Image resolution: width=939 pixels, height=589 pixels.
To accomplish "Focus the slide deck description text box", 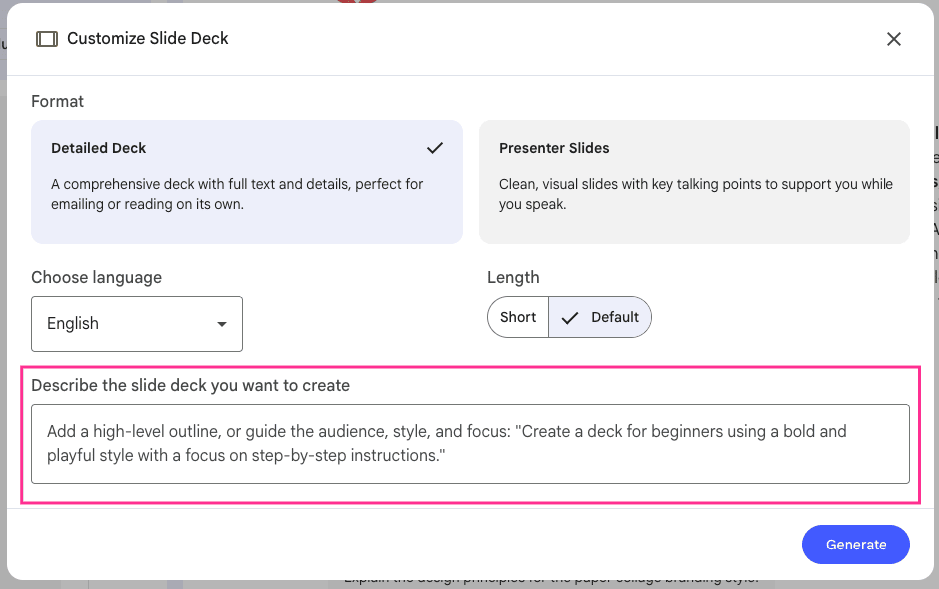I will tap(470, 443).
